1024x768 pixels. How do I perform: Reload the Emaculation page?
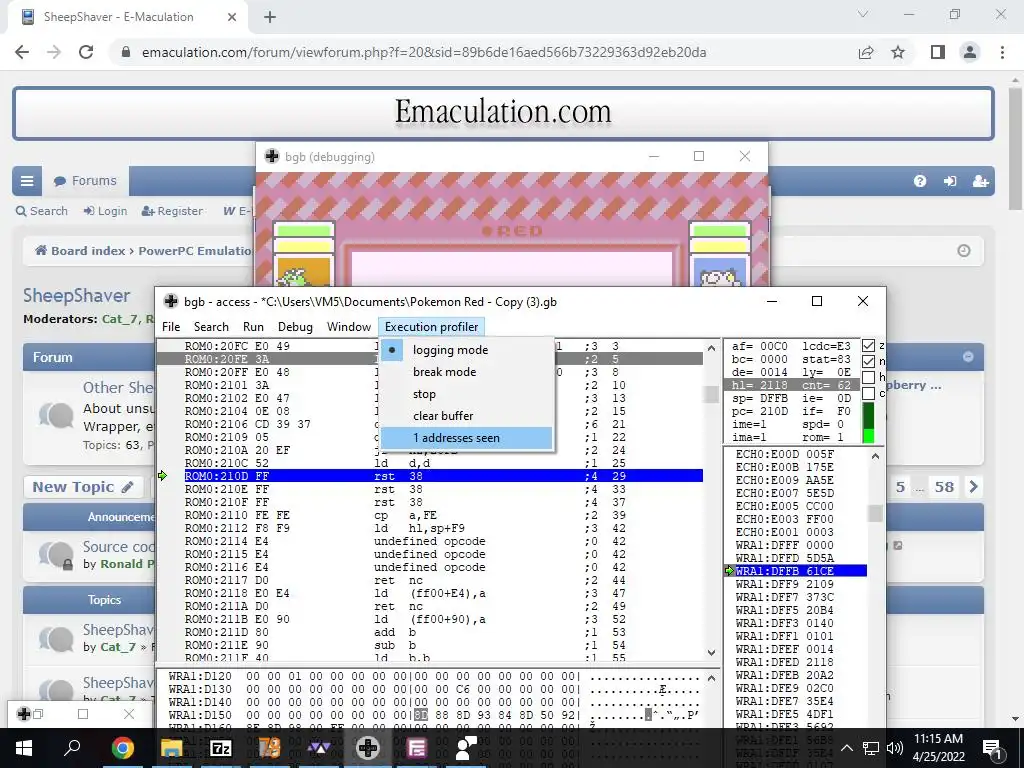[x=86, y=52]
